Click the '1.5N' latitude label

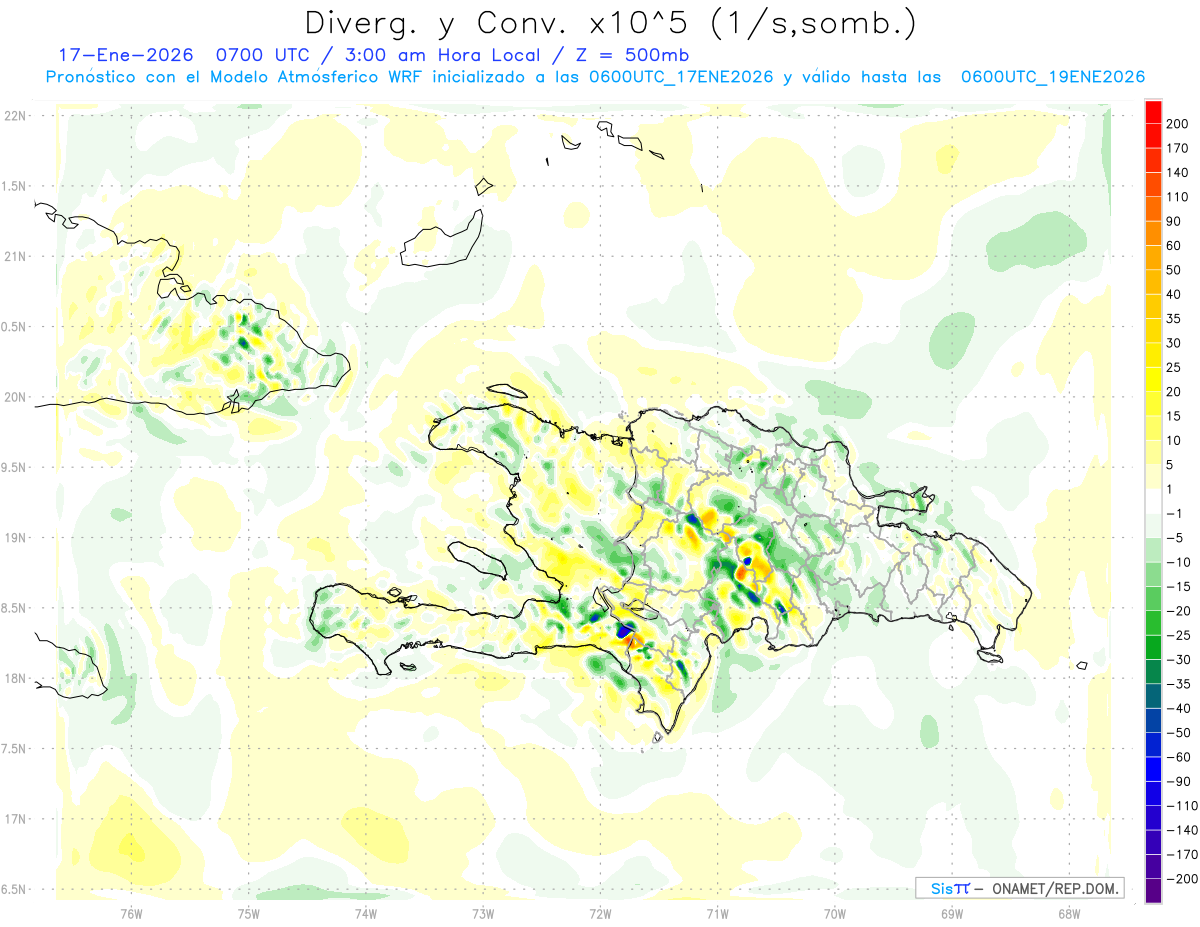click(x=15, y=186)
